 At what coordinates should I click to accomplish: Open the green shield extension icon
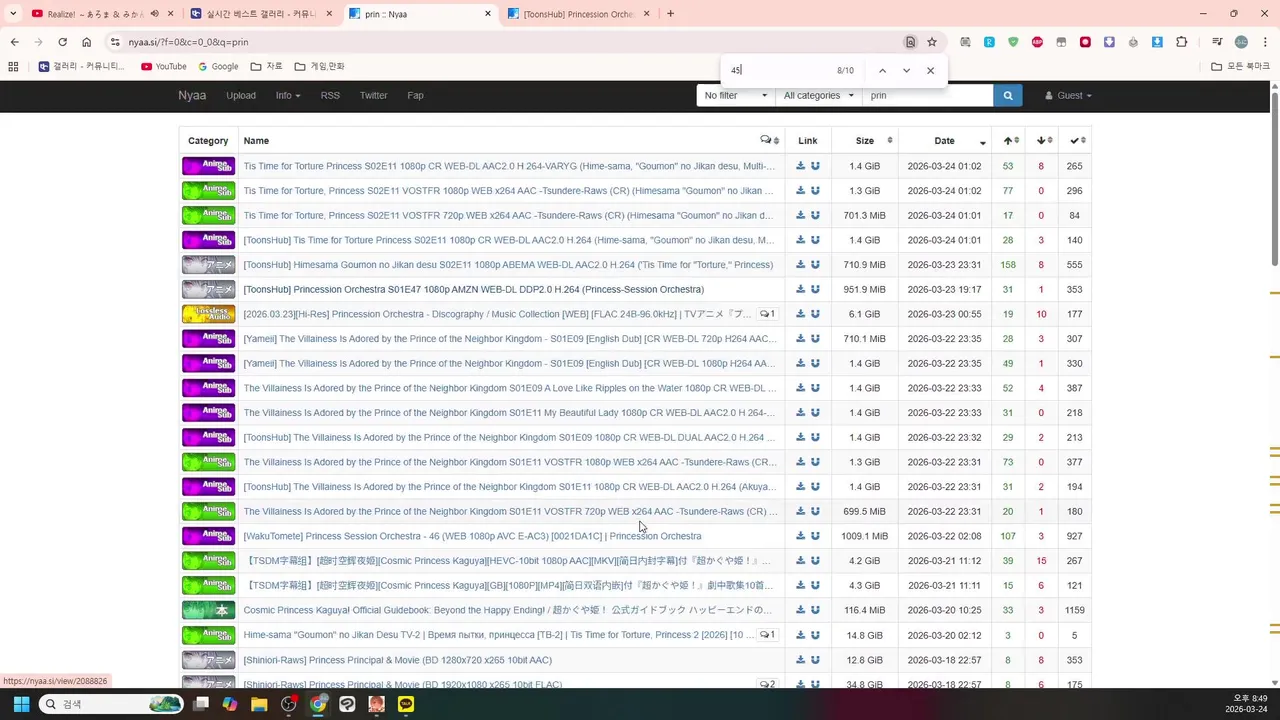point(1013,42)
